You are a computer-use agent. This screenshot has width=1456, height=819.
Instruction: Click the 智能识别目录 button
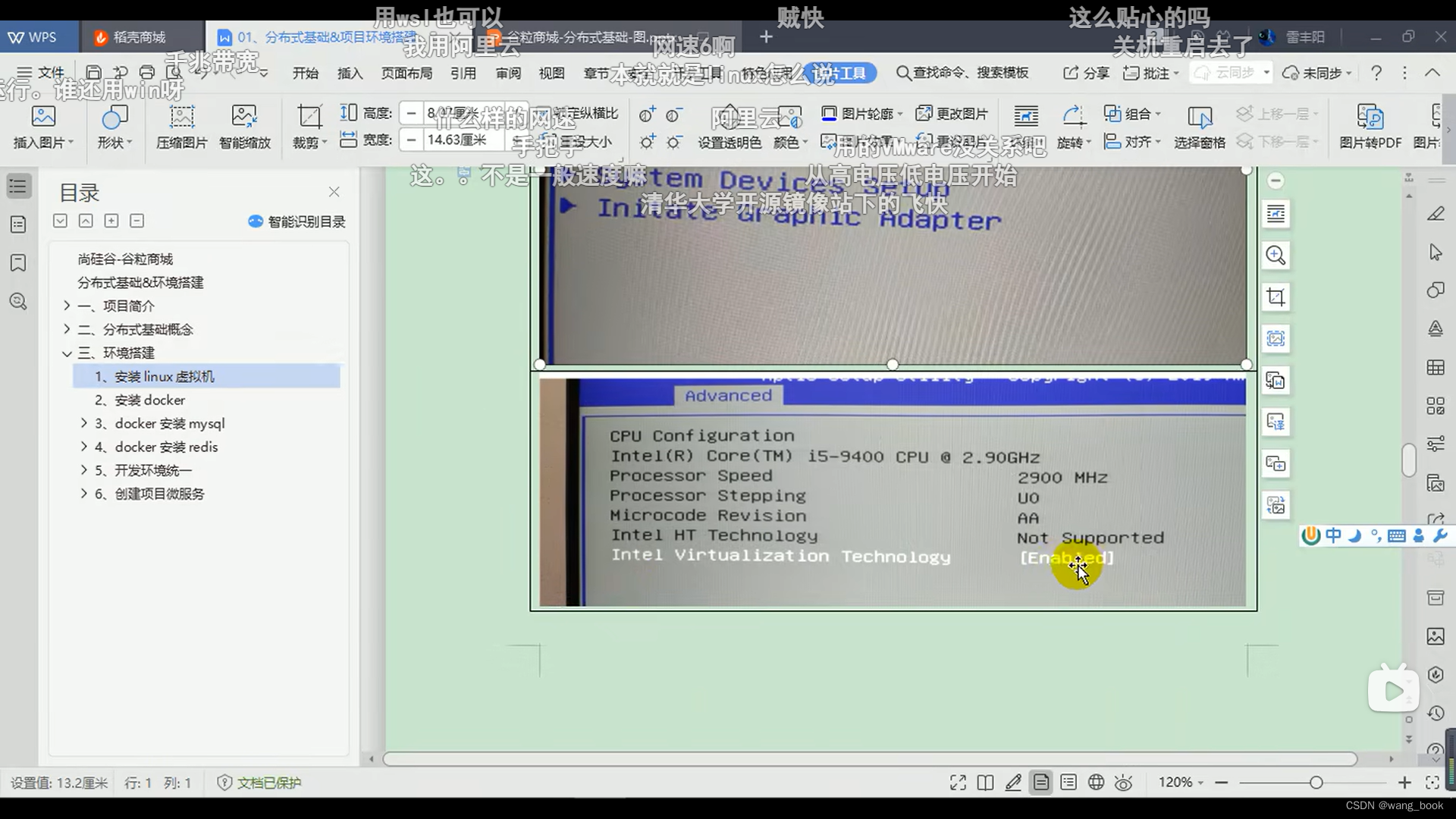[x=297, y=221]
